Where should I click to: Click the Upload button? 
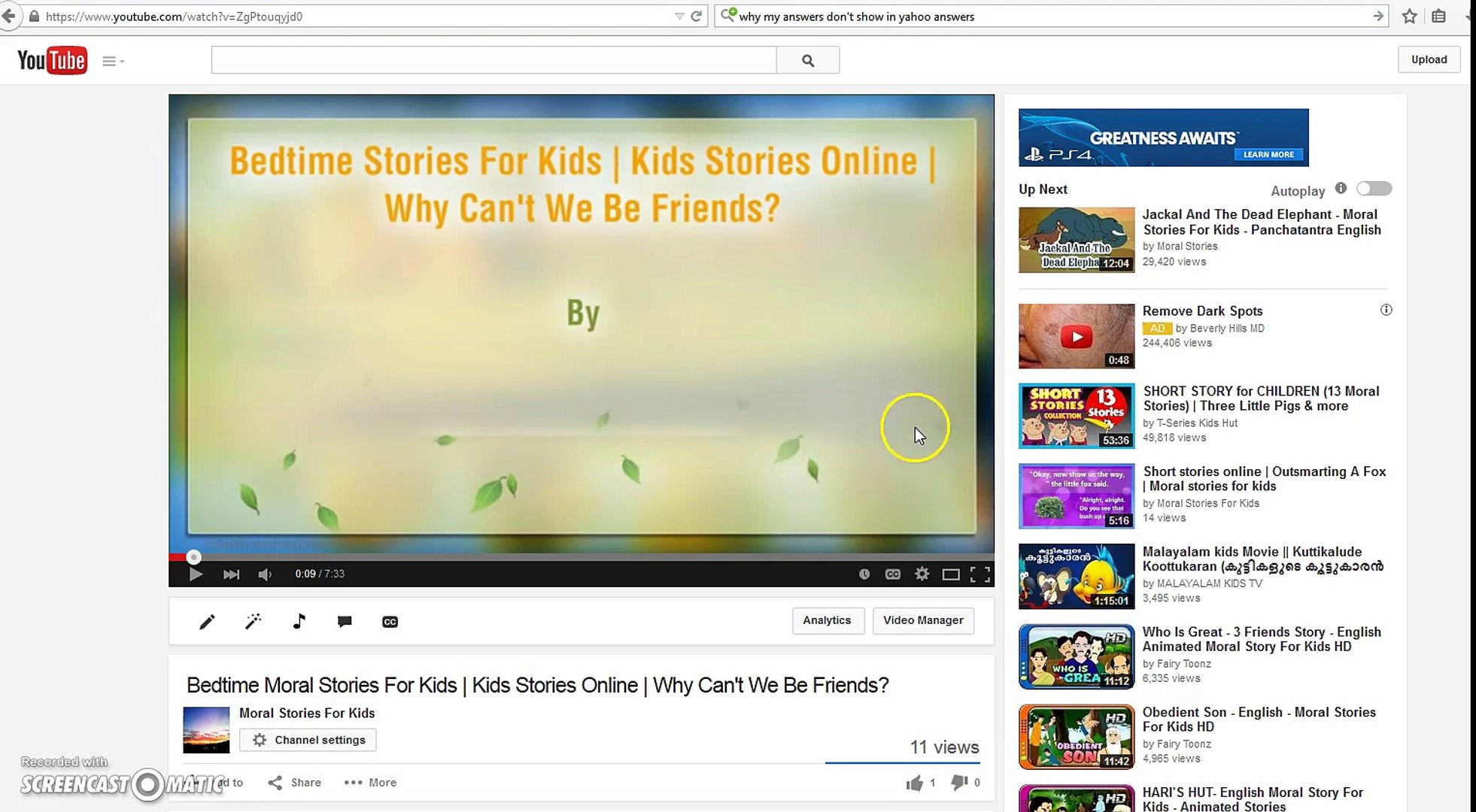pyautogui.click(x=1428, y=59)
